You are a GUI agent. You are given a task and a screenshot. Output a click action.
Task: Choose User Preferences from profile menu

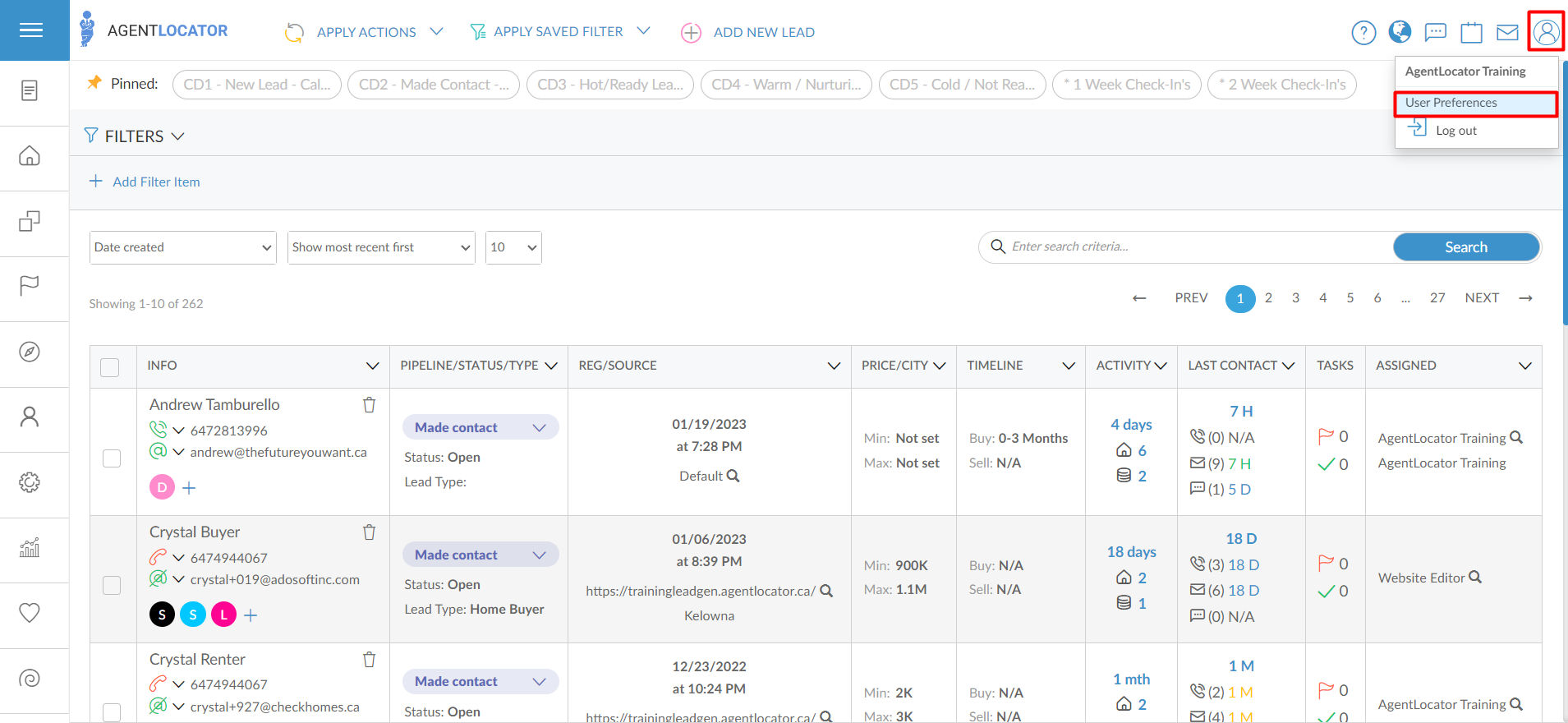coord(1476,103)
